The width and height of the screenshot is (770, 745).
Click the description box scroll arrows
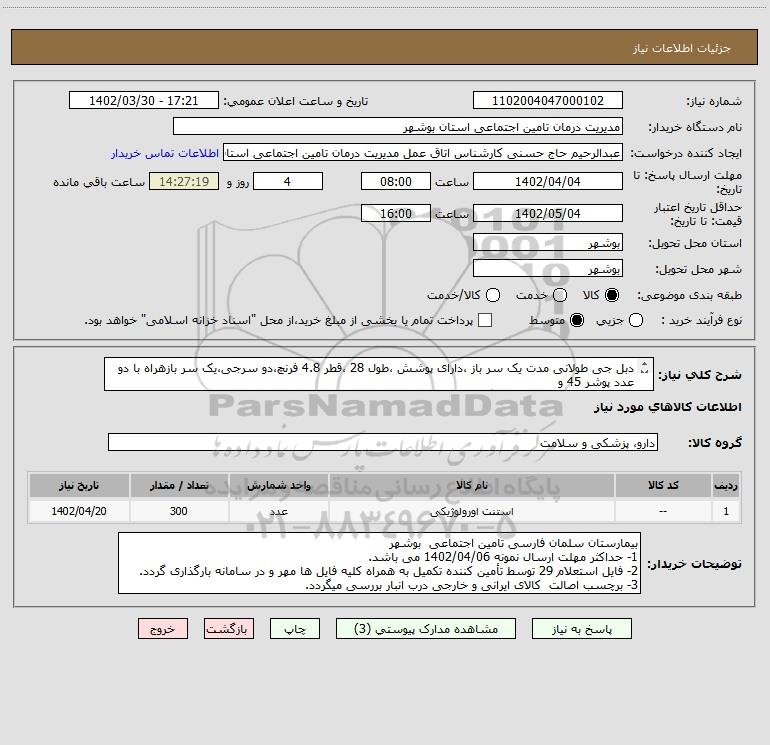[x=645, y=368]
